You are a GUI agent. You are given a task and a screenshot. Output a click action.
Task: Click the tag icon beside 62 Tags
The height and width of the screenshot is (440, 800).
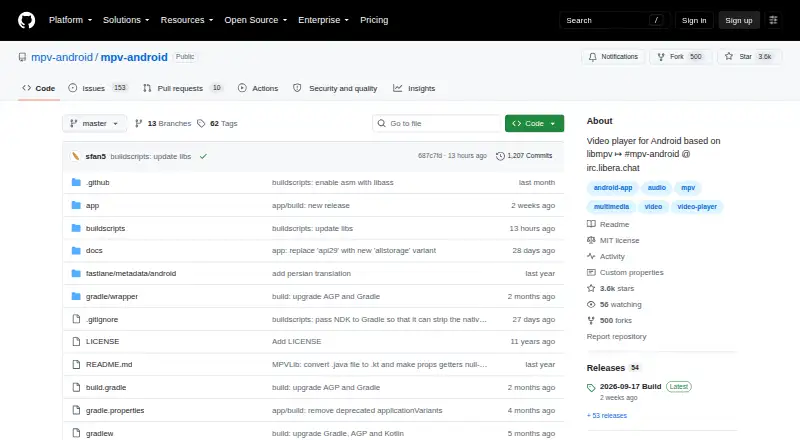(201, 124)
